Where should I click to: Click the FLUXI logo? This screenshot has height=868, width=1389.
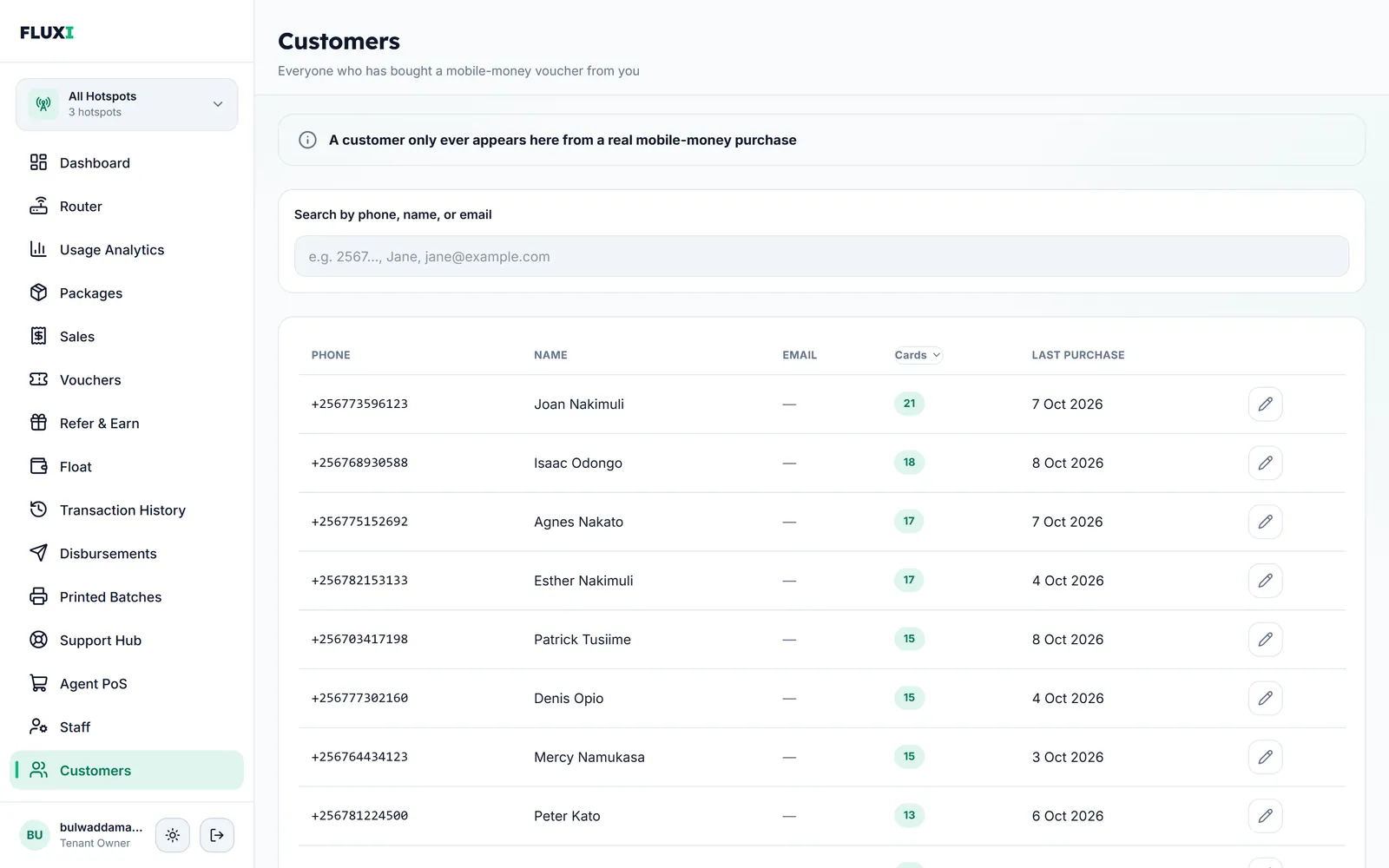point(47,32)
